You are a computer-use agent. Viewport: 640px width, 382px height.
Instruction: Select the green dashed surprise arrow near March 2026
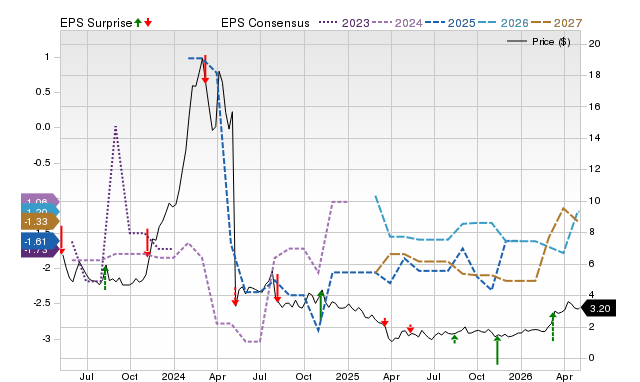(x=553, y=326)
